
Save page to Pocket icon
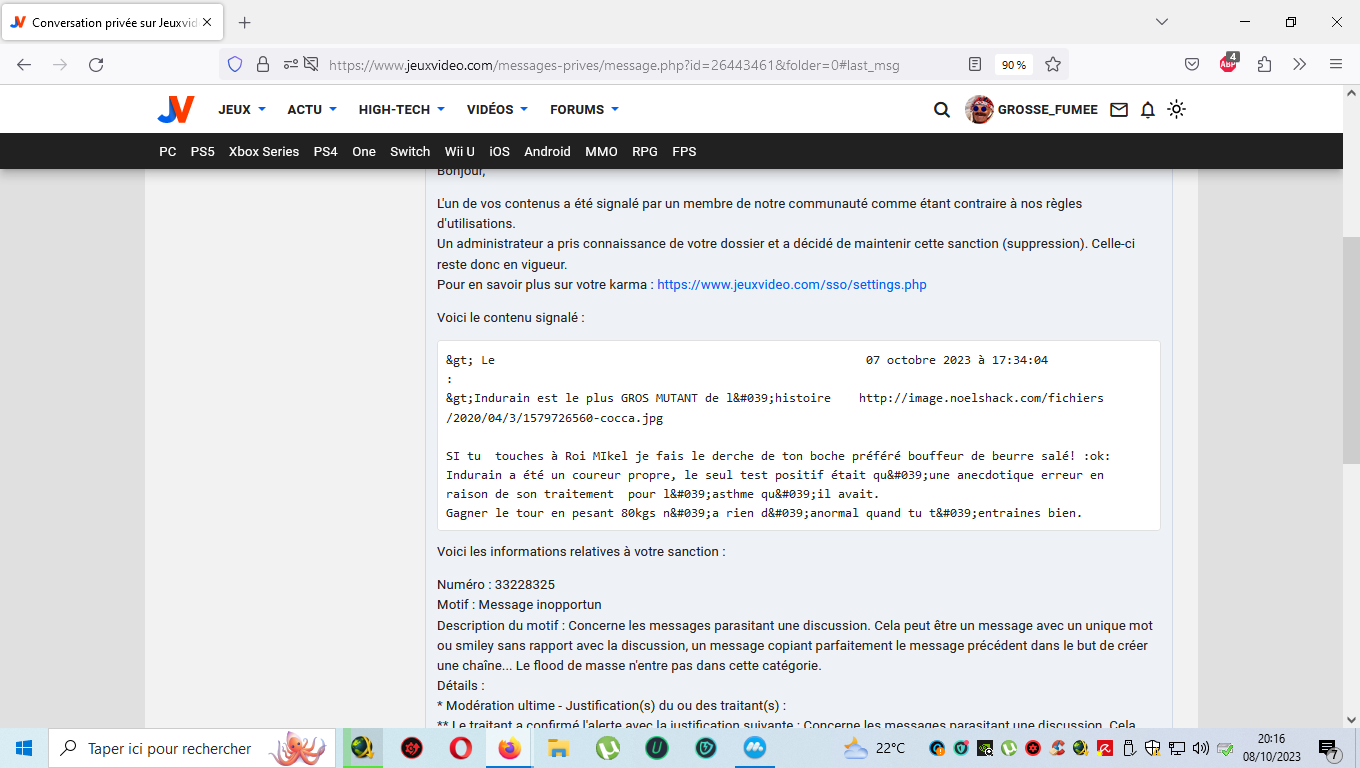pos(1192,65)
